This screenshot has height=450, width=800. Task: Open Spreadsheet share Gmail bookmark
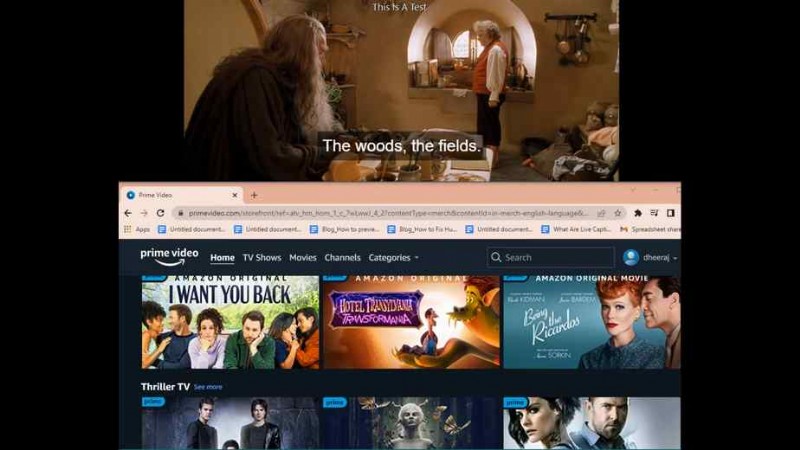[x=650, y=230]
